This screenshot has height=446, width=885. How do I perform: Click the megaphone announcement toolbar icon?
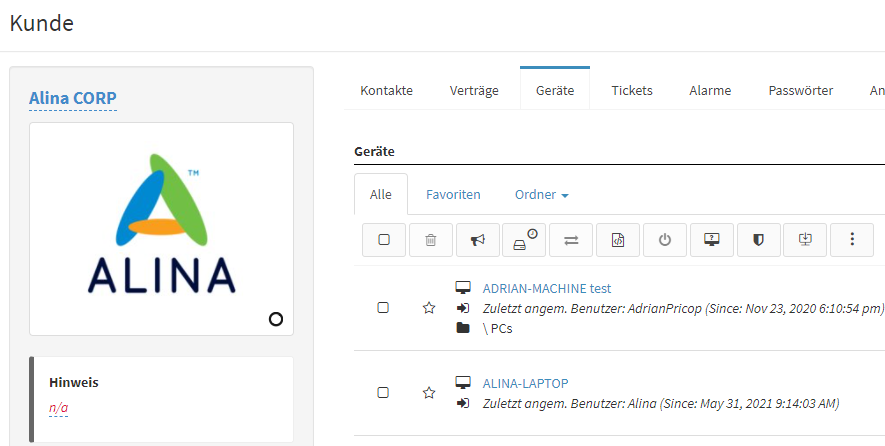[477, 240]
